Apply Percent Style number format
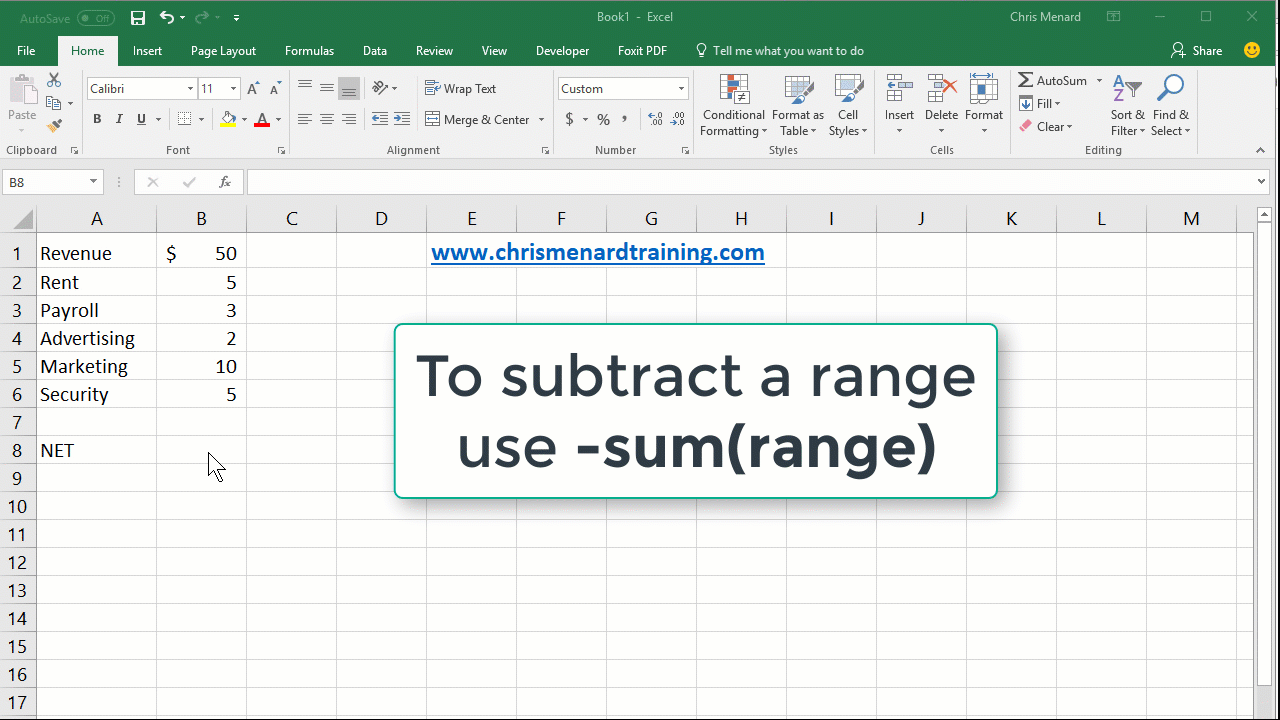 pyautogui.click(x=603, y=119)
